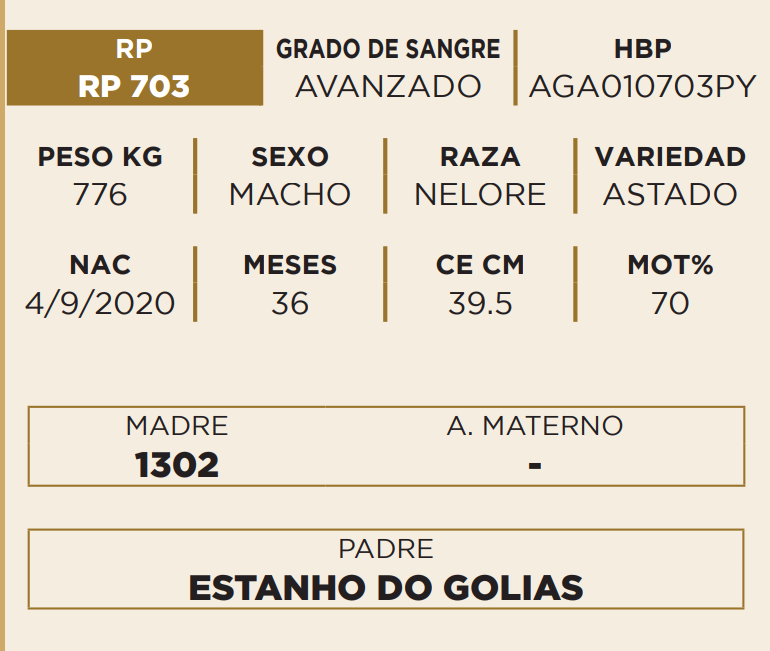Click the gold RP 703 header box

tap(134, 68)
